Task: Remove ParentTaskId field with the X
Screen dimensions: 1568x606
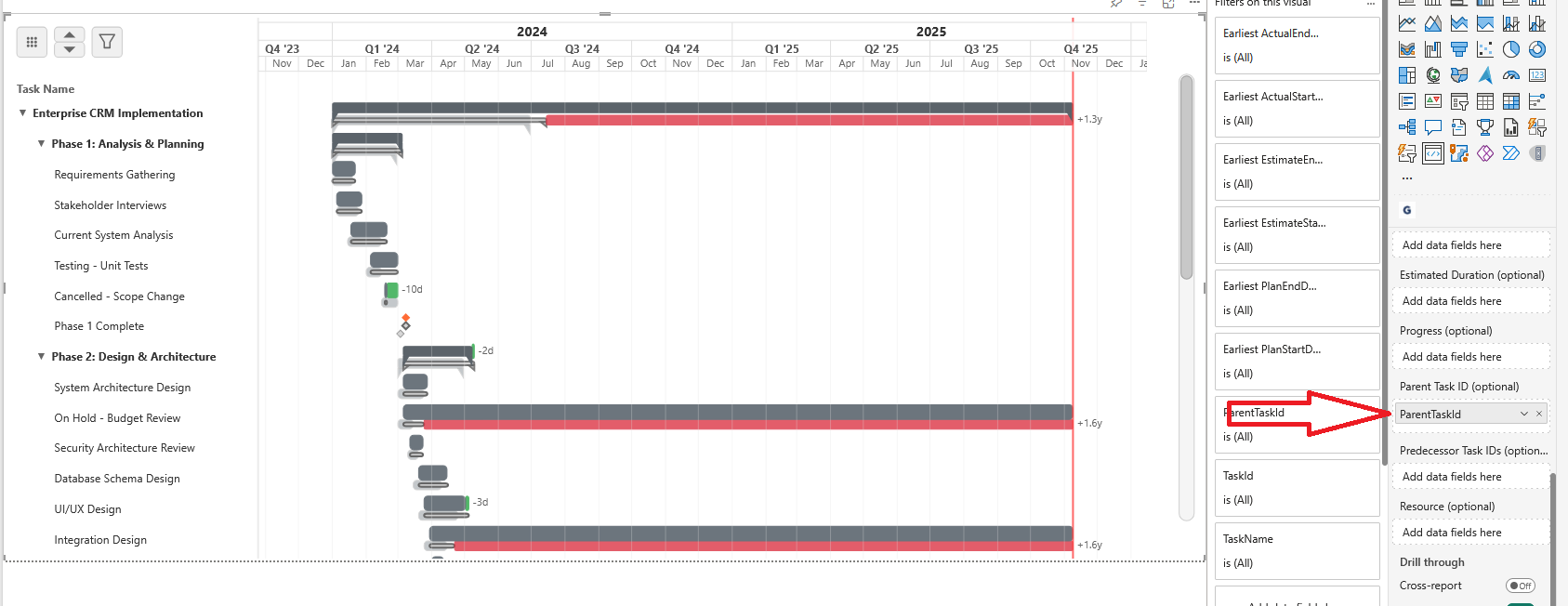Action: click(1539, 415)
